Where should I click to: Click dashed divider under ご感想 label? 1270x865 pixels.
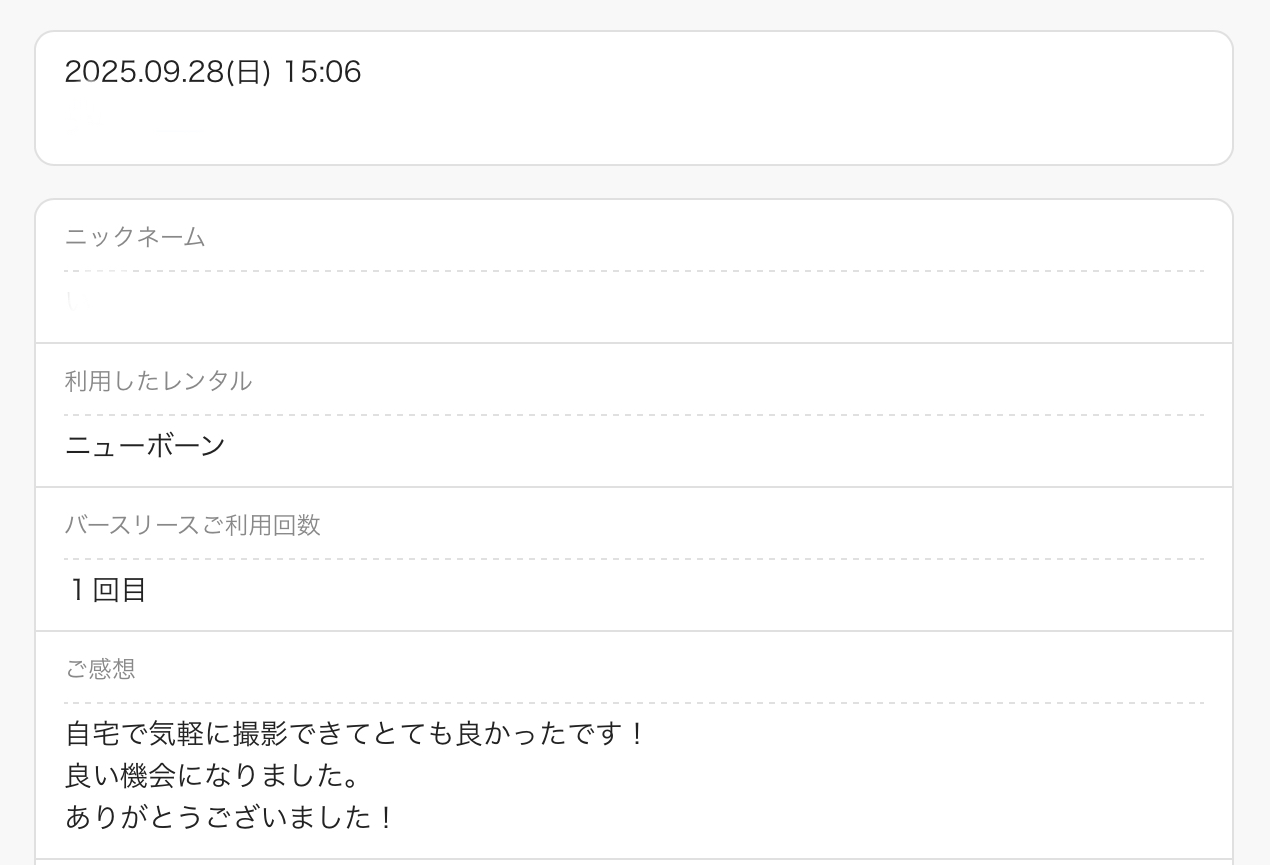(634, 703)
